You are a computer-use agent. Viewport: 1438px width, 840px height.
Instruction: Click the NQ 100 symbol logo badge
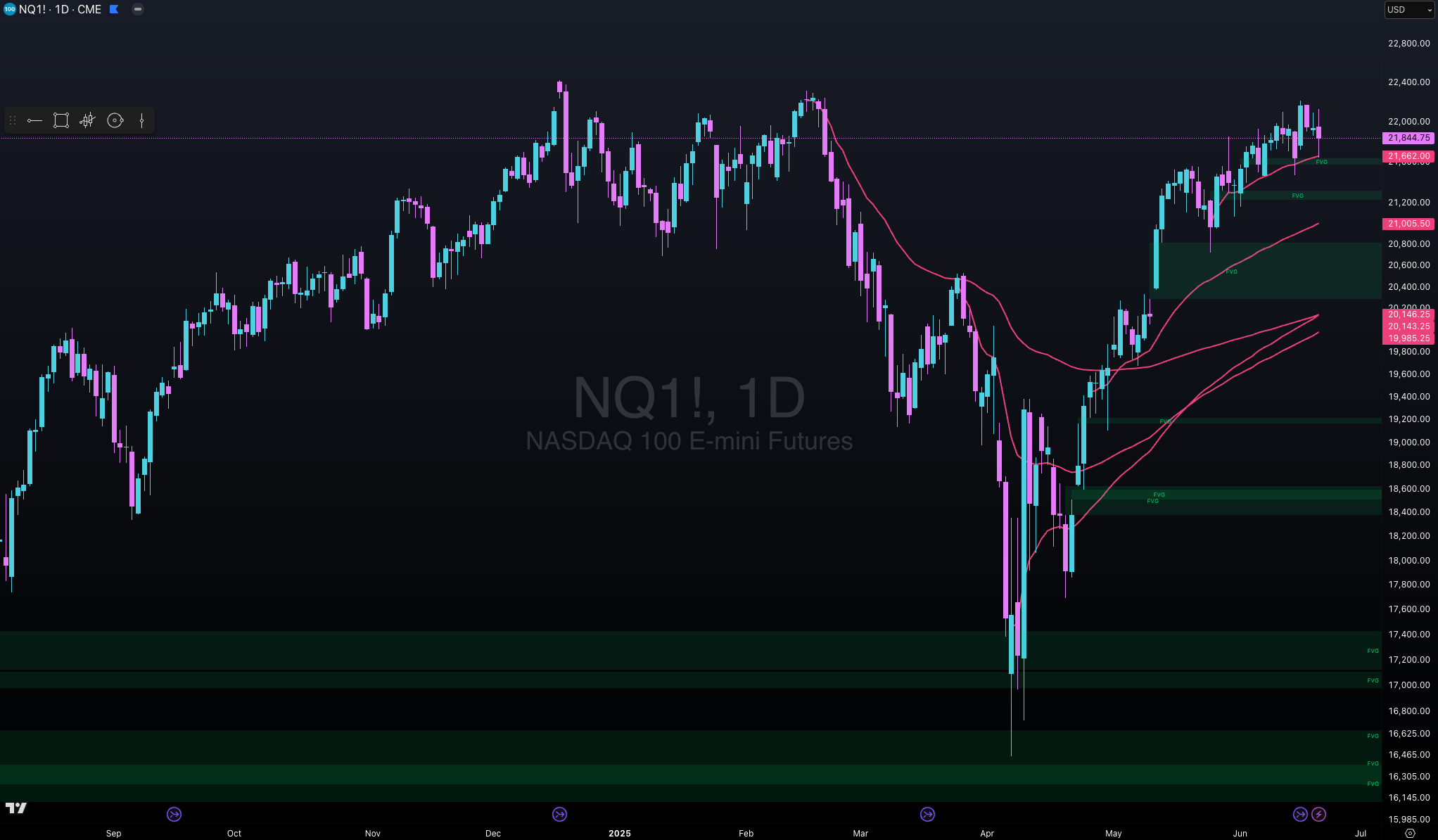(9, 9)
